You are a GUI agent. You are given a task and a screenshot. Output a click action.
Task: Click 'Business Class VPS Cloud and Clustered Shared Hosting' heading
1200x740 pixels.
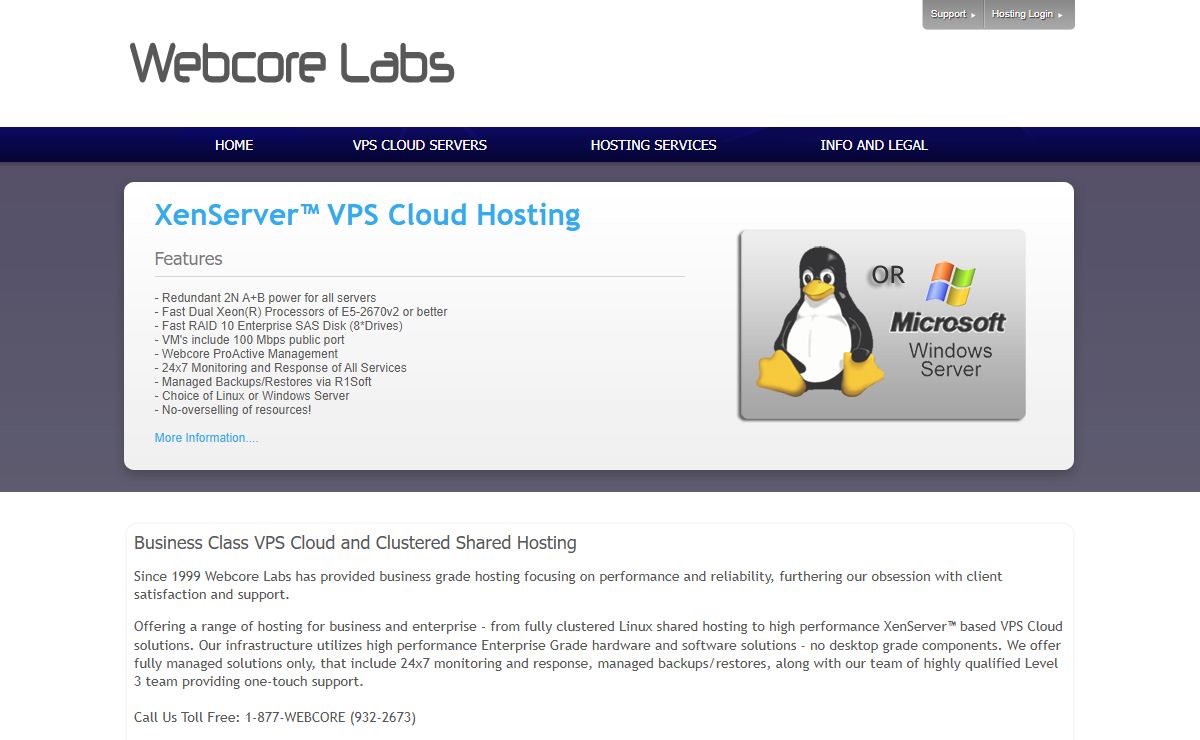click(355, 543)
